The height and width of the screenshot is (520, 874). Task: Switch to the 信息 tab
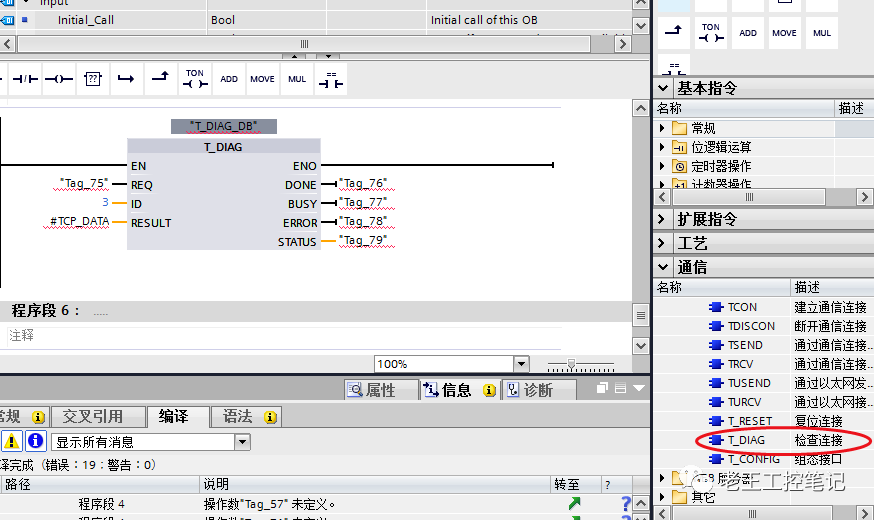tap(460, 390)
